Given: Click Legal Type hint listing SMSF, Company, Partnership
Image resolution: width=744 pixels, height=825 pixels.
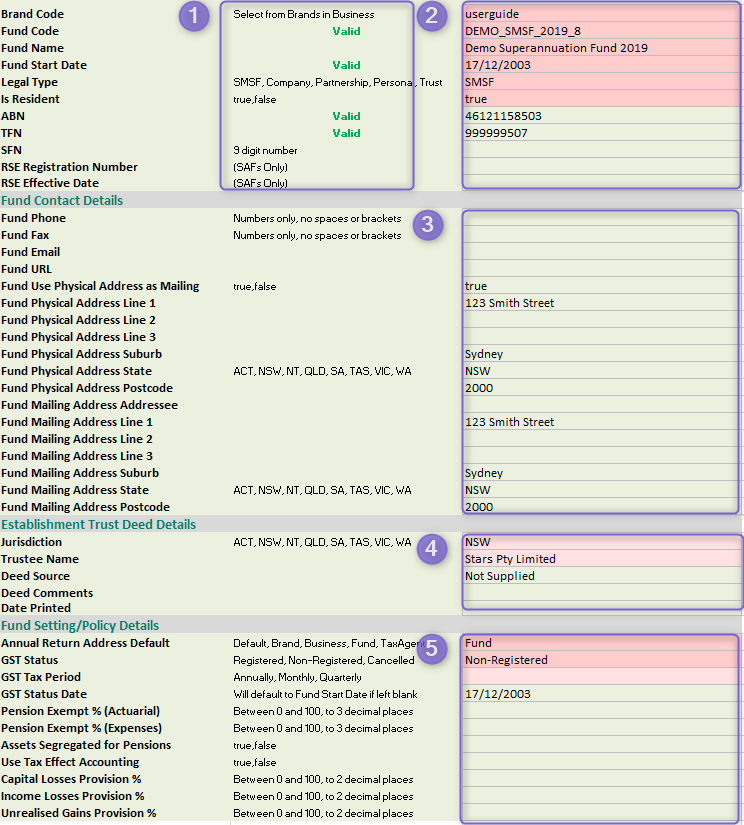Looking at the screenshot, I should click(x=338, y=82).
